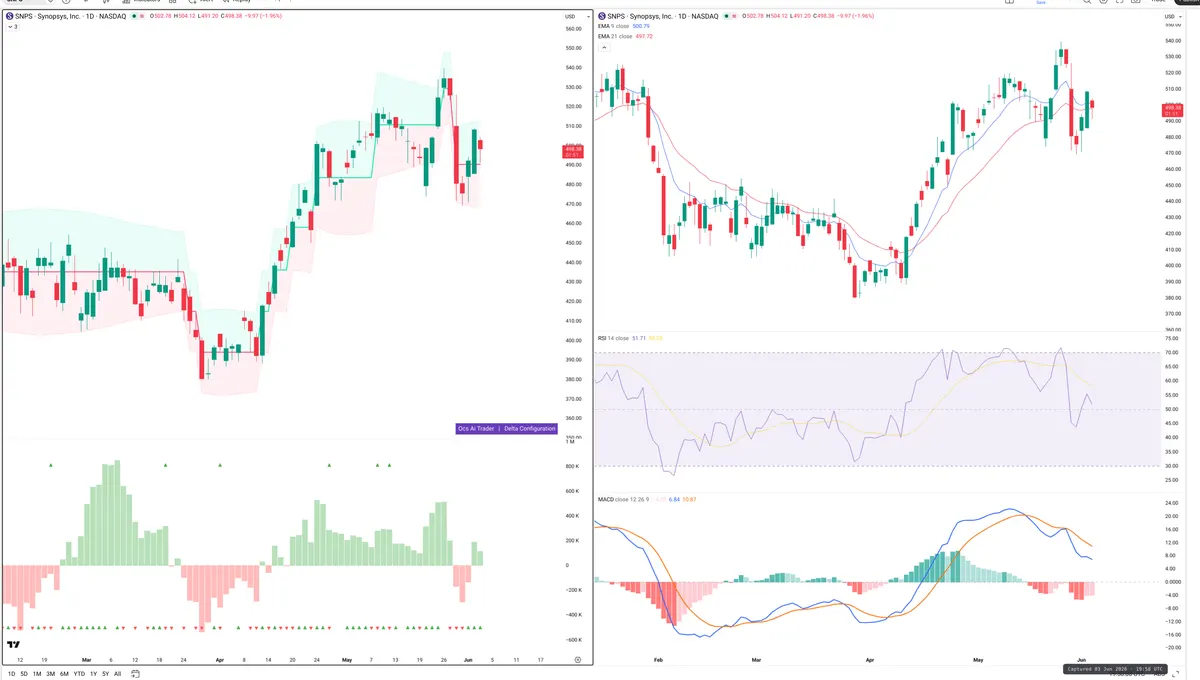Click green market status dot in right chart

pyautogui.click(x=728, y=17)
